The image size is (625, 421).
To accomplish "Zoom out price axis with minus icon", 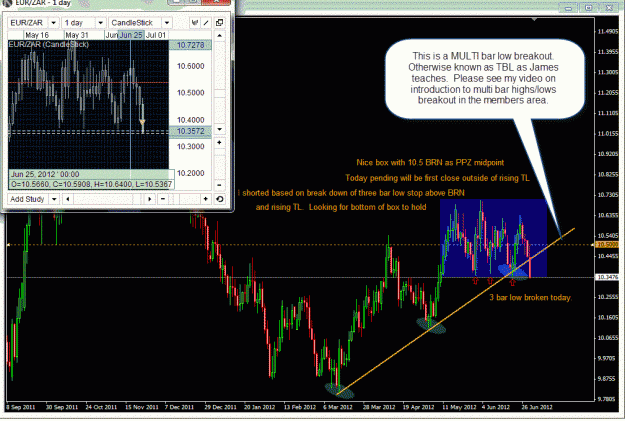I will [x=220, y=185].
